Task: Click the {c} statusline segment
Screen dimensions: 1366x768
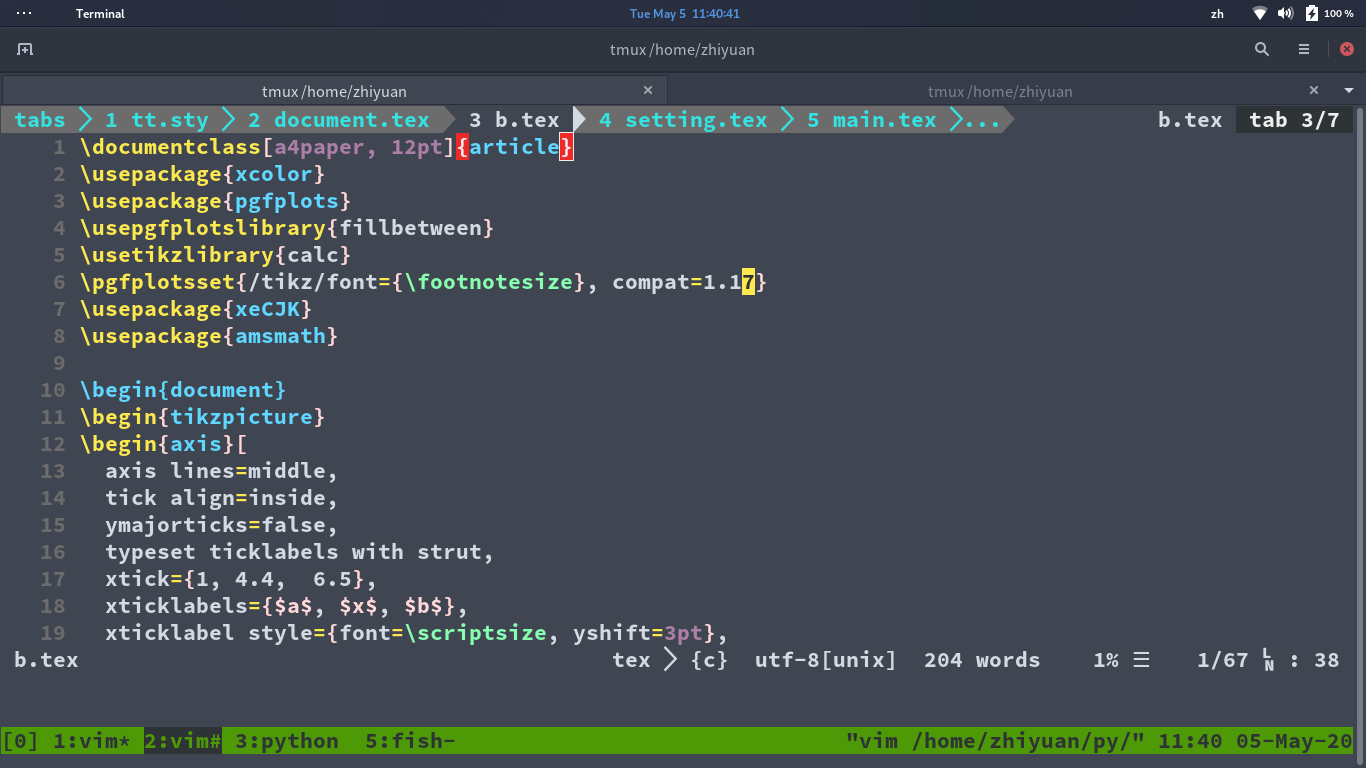Action: pos(709,660)
